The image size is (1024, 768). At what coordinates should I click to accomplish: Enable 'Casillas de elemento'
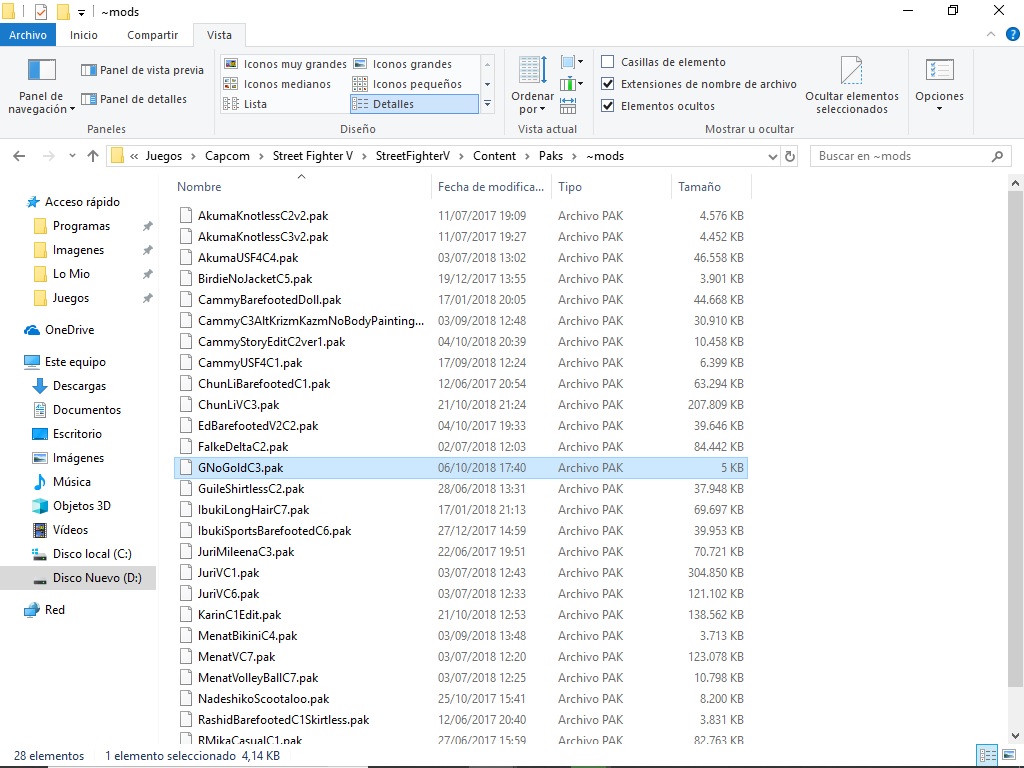[x=606, y=62]
